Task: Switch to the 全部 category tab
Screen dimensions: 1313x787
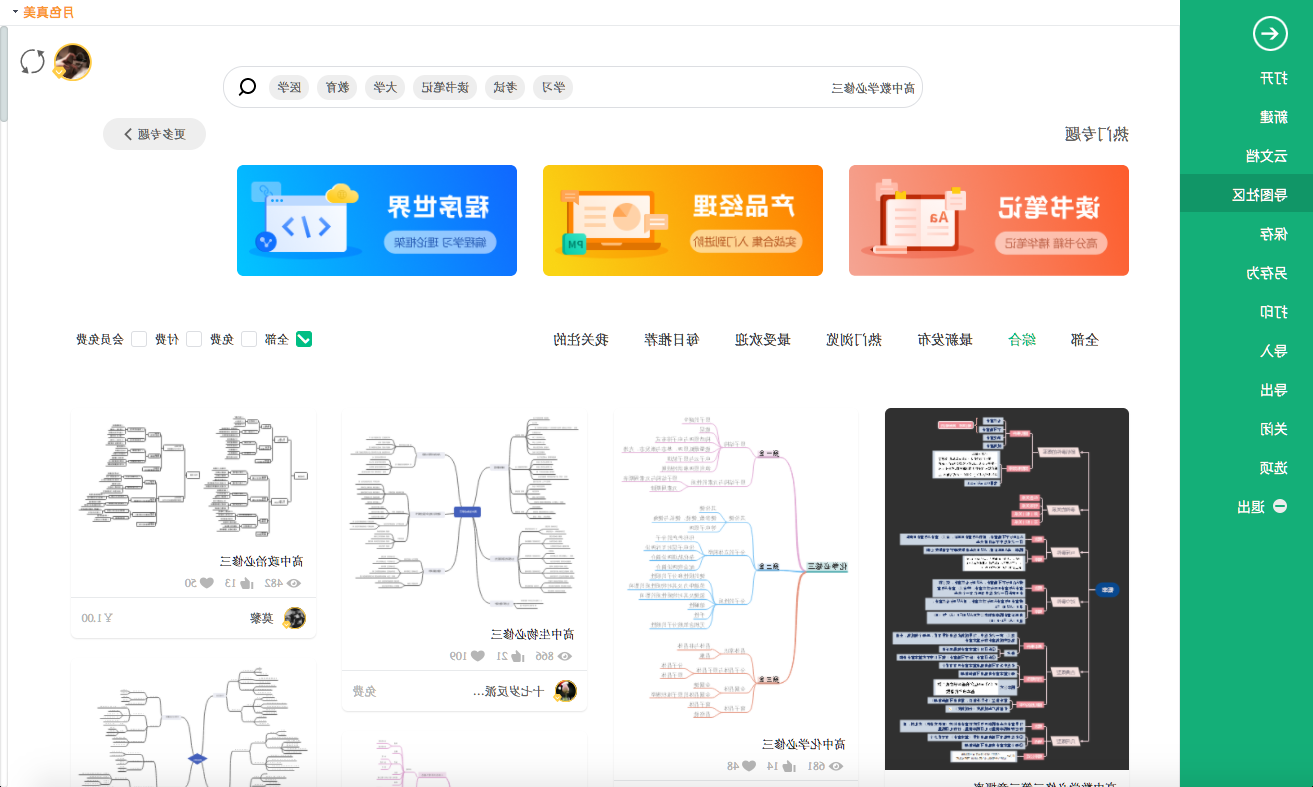Action: tap(1084, 340)
